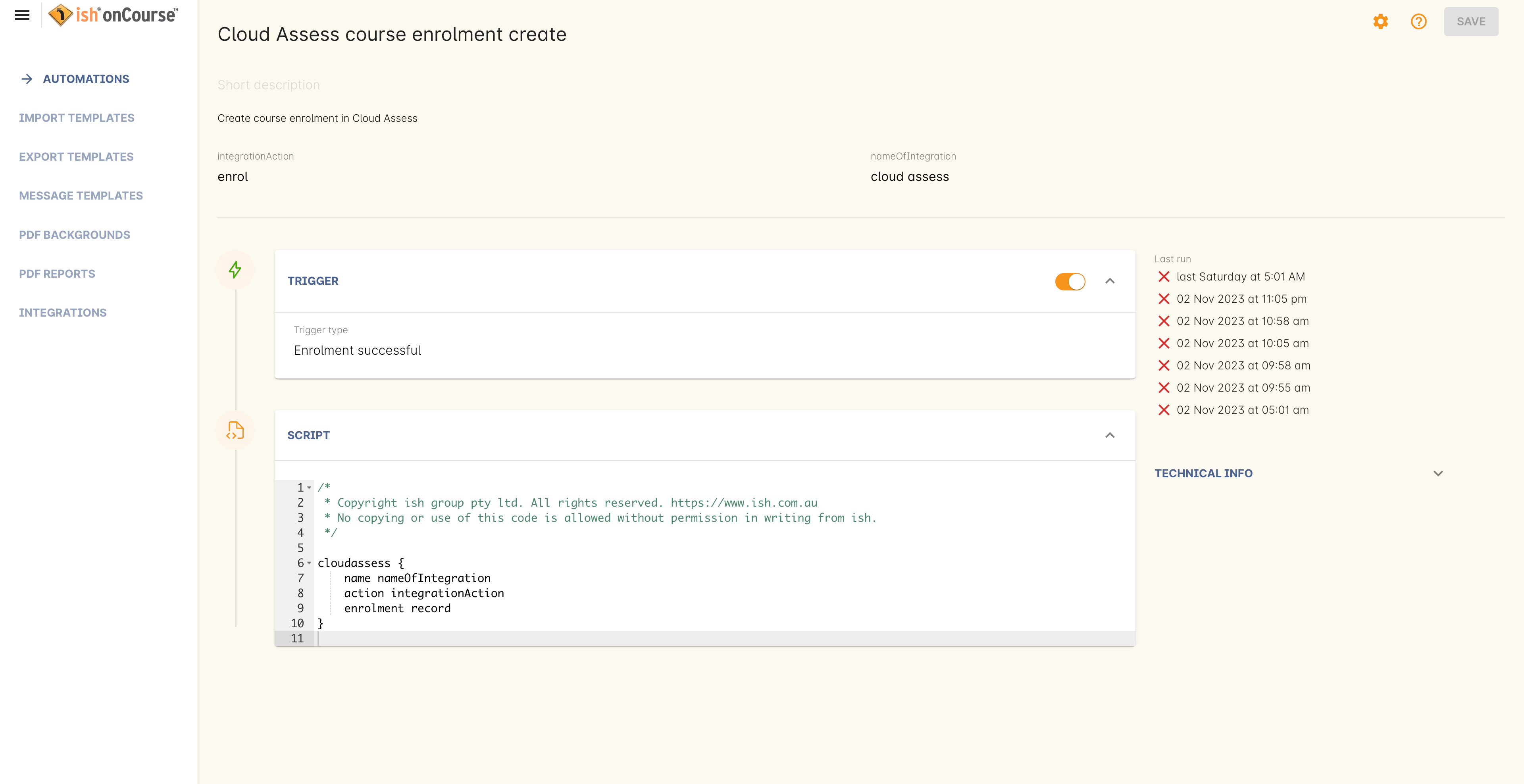
Task: Open the help question mark icon
Action: coord(1419,22)
